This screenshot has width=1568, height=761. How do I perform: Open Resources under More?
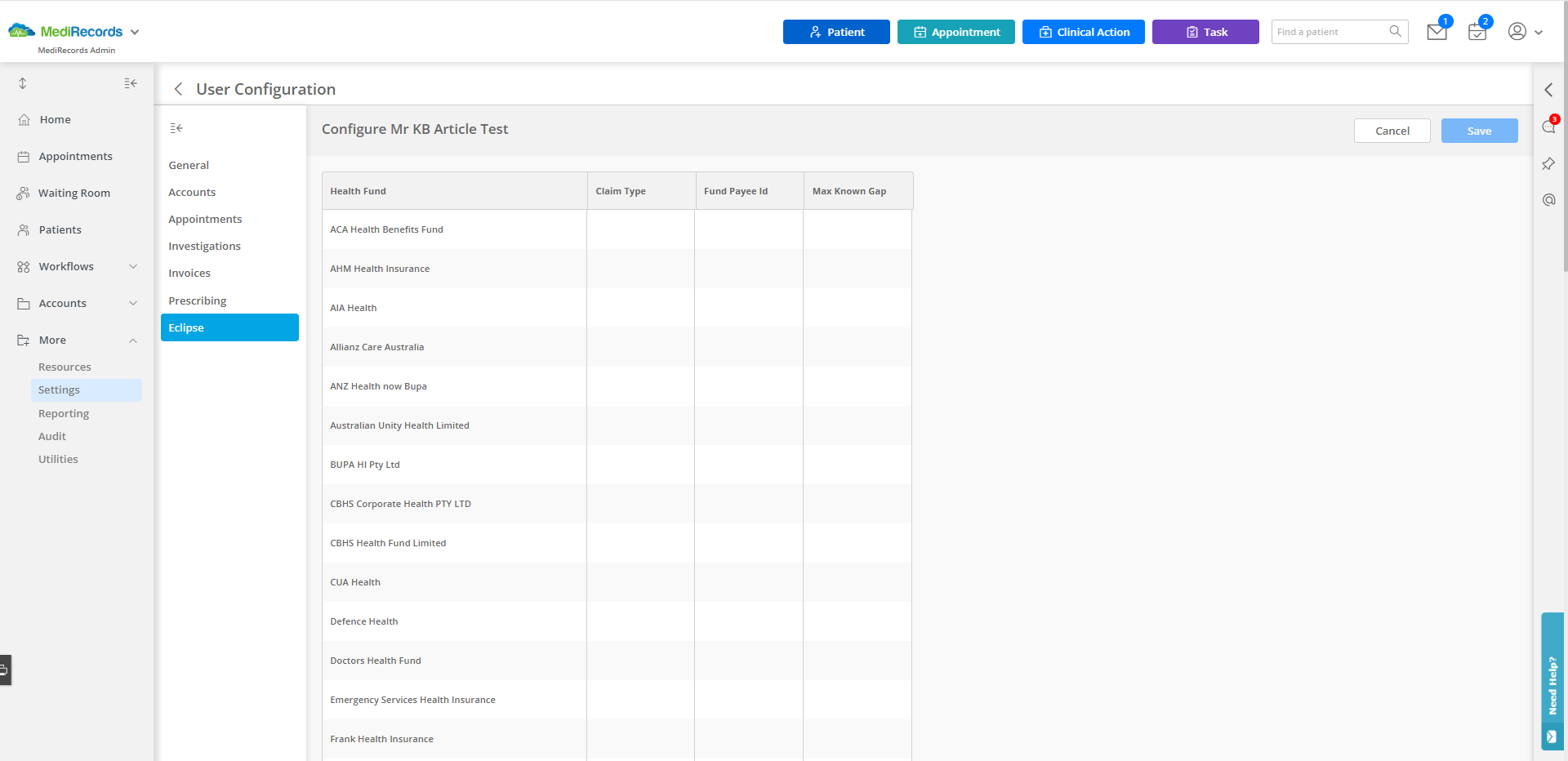(x=65, y=367)
